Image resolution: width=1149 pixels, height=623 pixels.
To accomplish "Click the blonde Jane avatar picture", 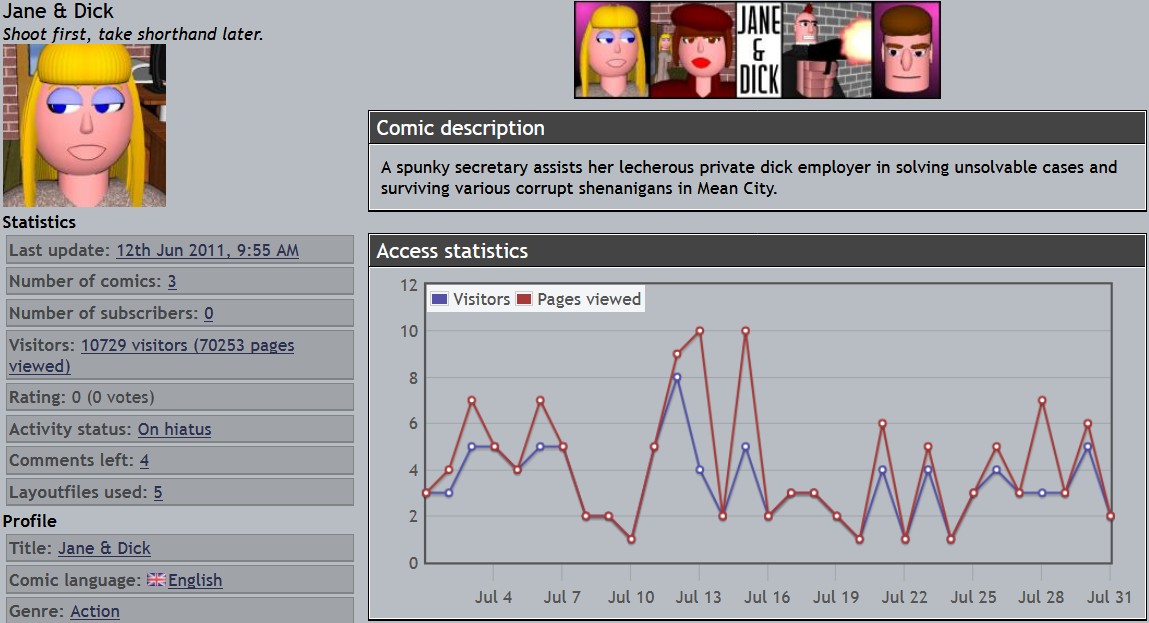I will point(84,125).
